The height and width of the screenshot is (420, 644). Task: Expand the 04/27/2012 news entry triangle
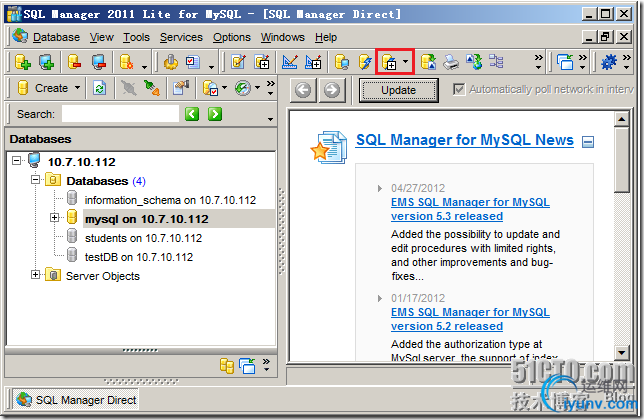tap(380, 188)
